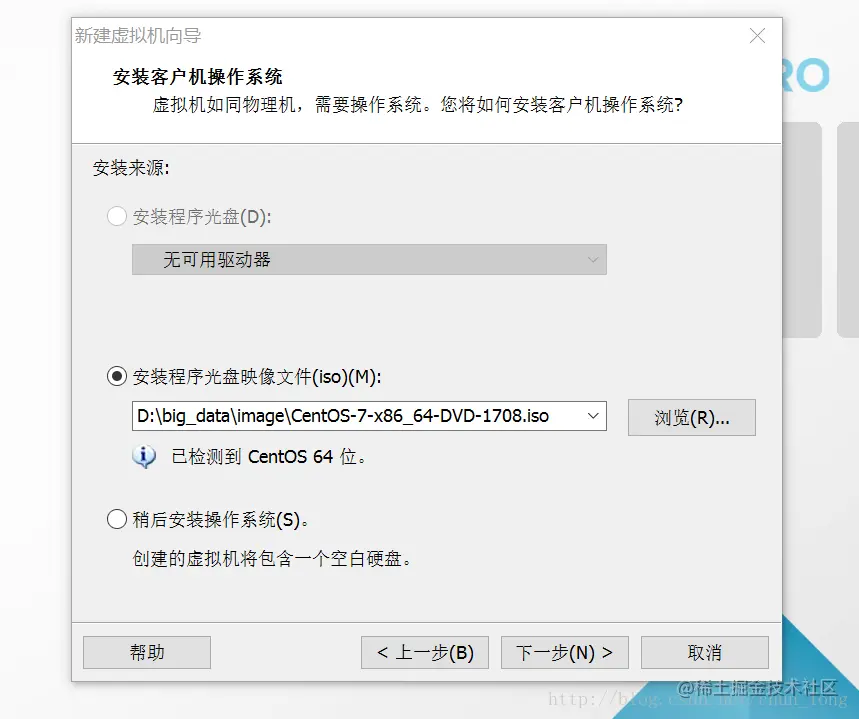
Task: Click the 稍后安装操作系统(S) label text
Action: (x=220, y=520)
